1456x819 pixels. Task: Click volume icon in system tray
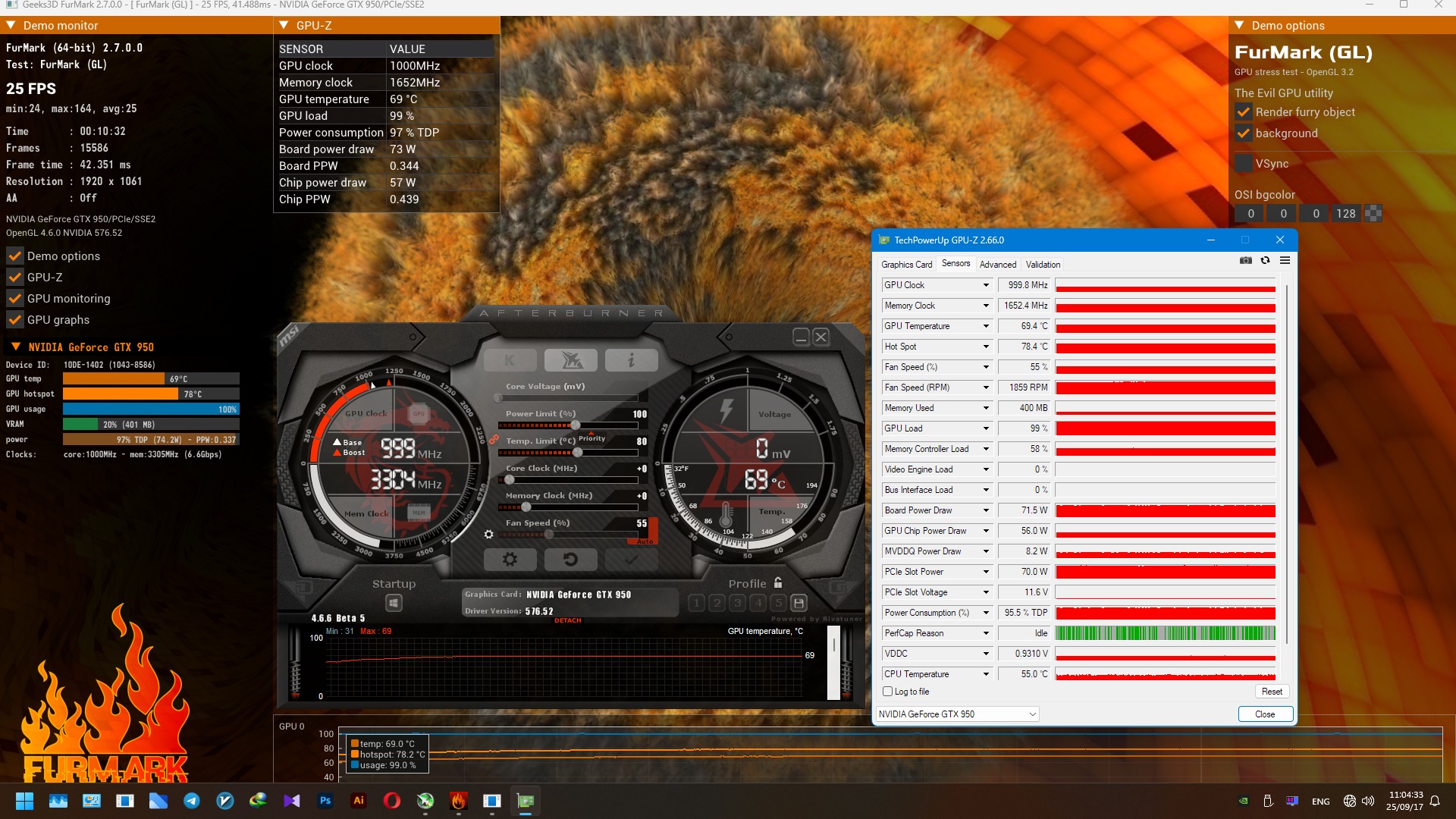(1368, 801)
